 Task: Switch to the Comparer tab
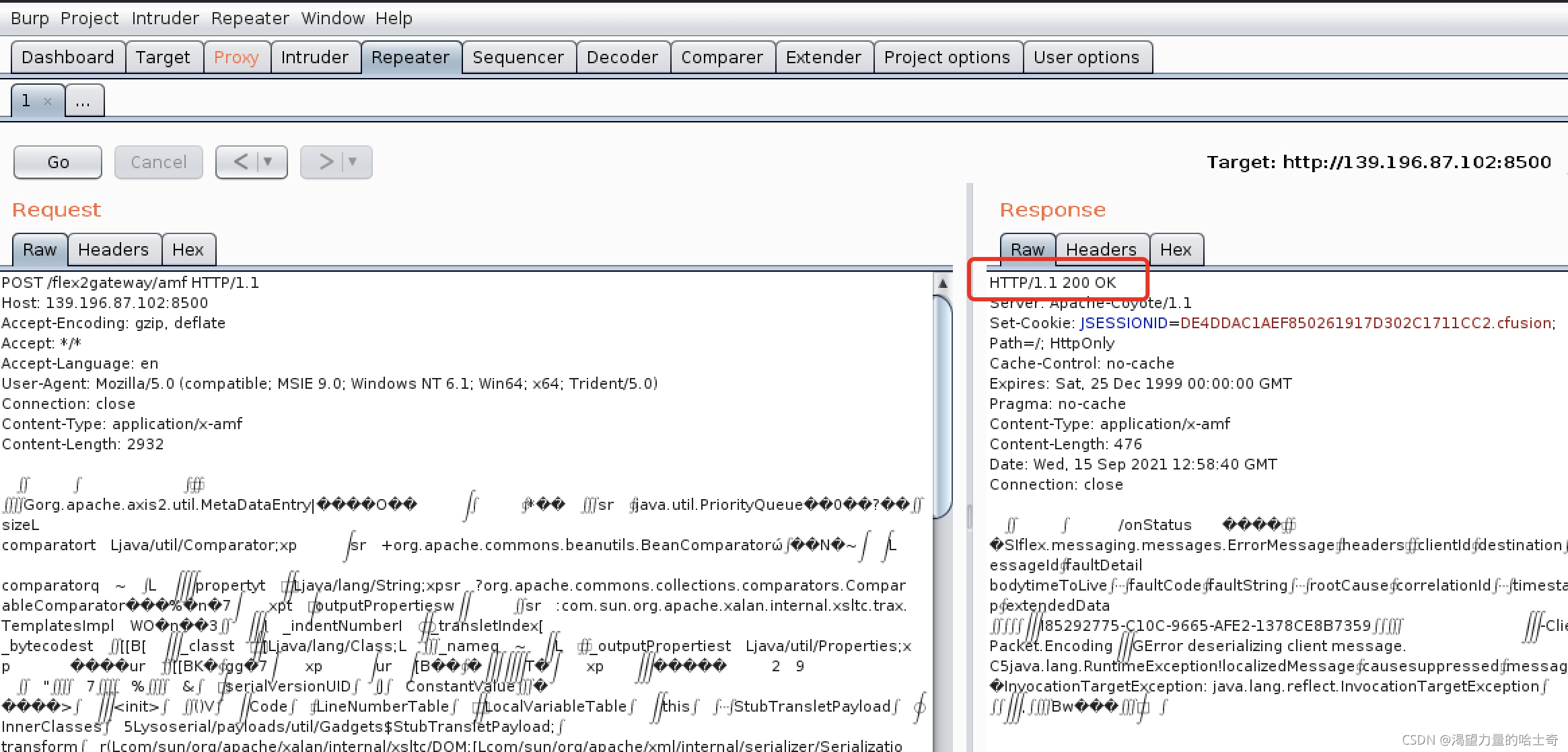(x=722, y=57)
